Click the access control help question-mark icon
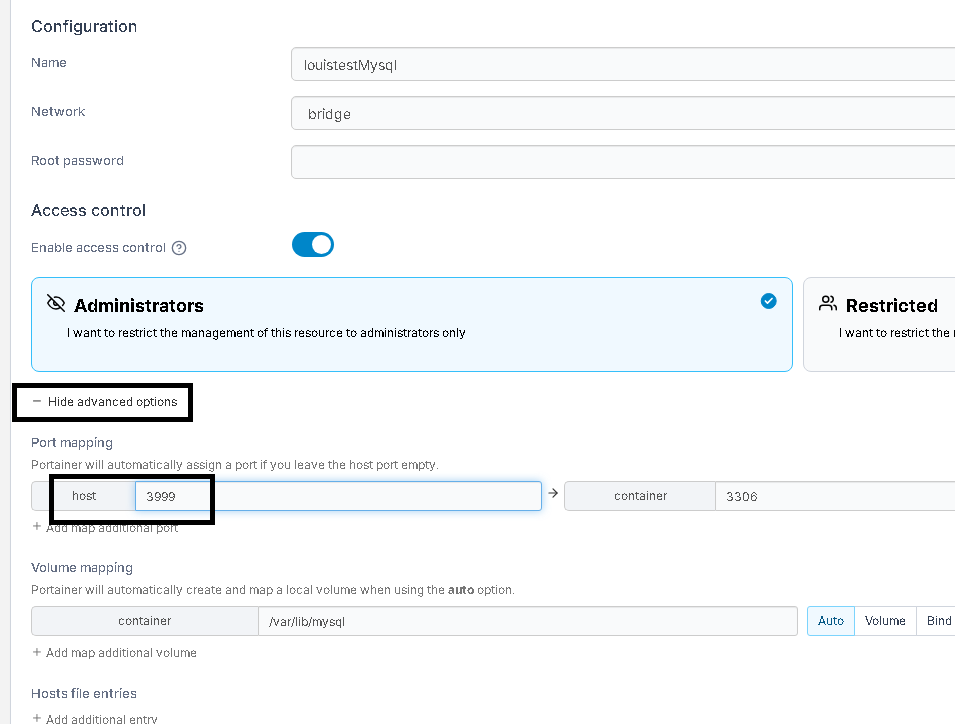The image size is (955, 724). 179,248
